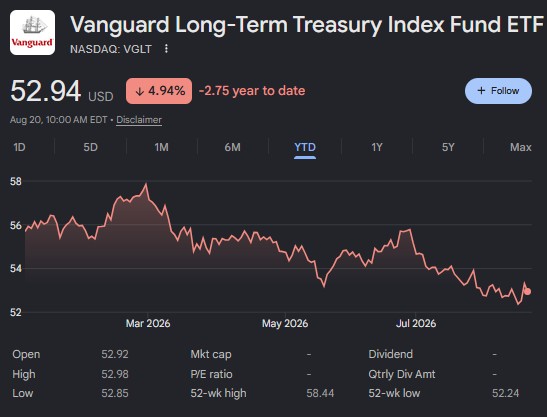Show the 1Y chart range
547x417 pixels.
tap(377, 147)
